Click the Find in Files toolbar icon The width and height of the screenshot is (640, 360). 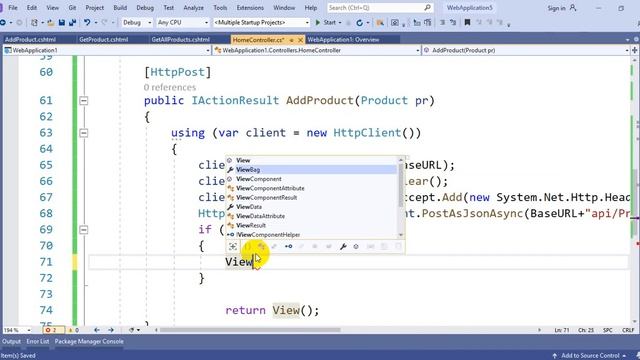(x=380, y=23)
